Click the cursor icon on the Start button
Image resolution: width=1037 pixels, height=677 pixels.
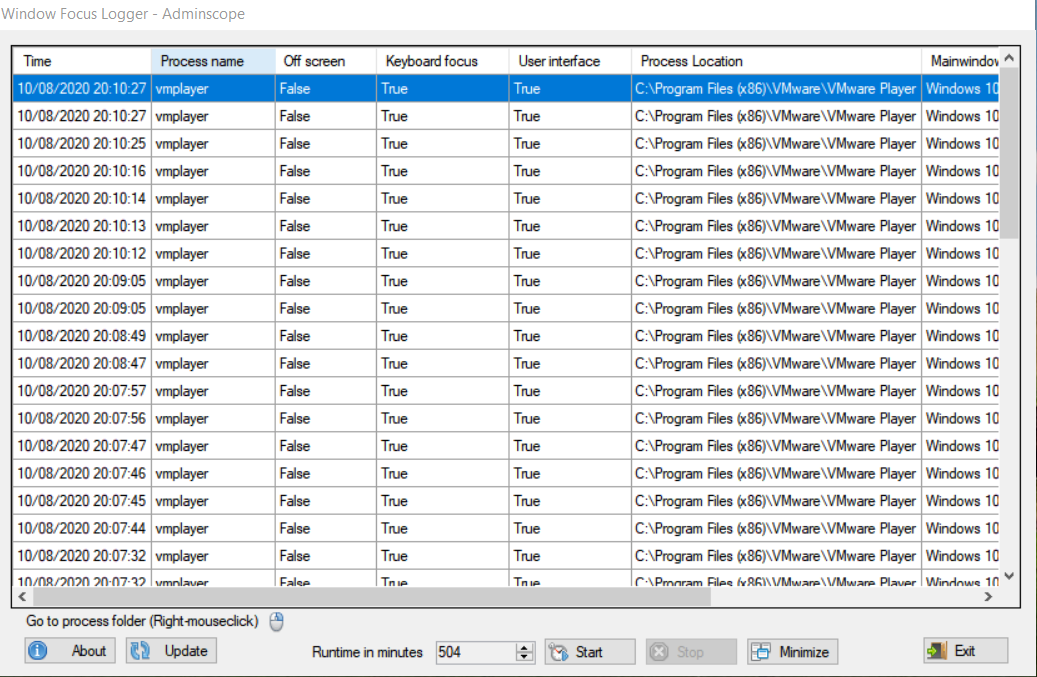(x=558, y=651)
